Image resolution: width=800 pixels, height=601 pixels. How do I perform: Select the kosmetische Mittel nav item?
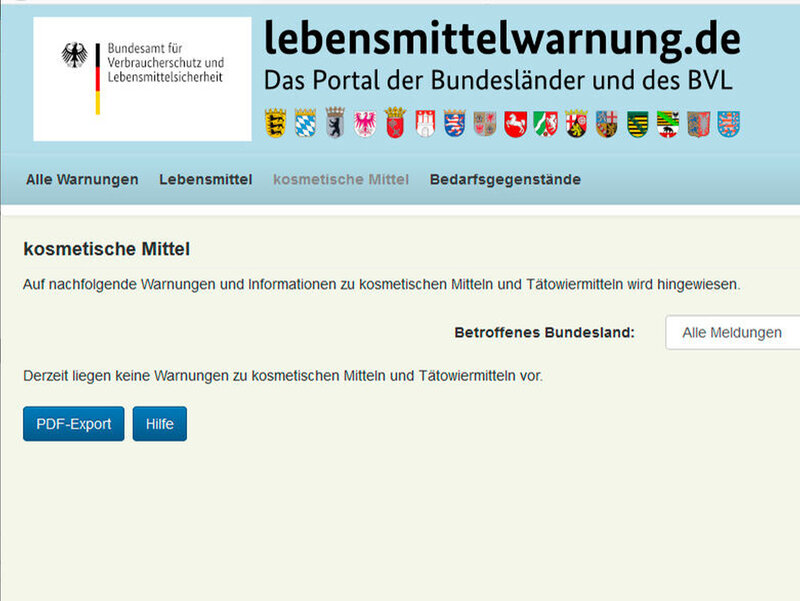(341, 180)
